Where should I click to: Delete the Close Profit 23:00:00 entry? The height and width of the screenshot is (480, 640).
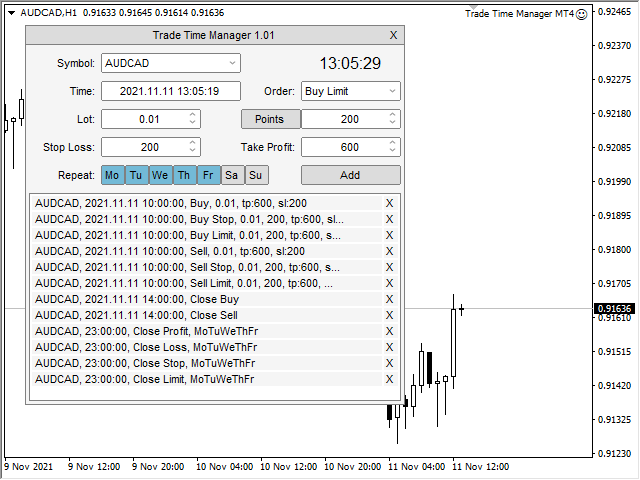click(x=389, y=331)
